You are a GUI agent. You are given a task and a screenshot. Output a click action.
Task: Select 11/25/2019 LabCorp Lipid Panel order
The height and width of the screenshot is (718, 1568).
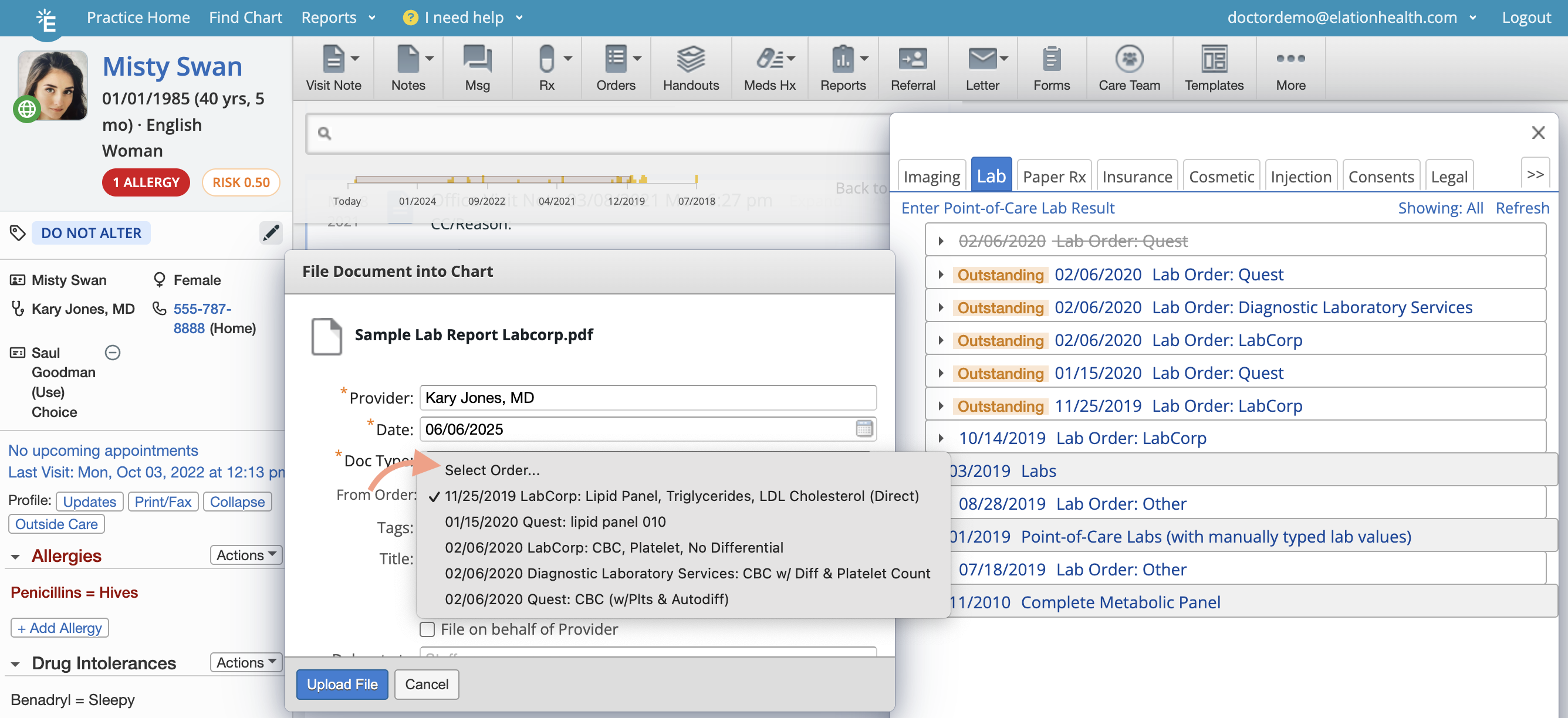pos(682,496)
